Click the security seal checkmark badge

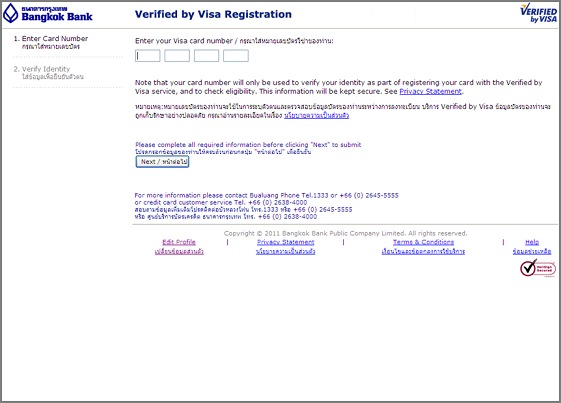click(538, 268)
